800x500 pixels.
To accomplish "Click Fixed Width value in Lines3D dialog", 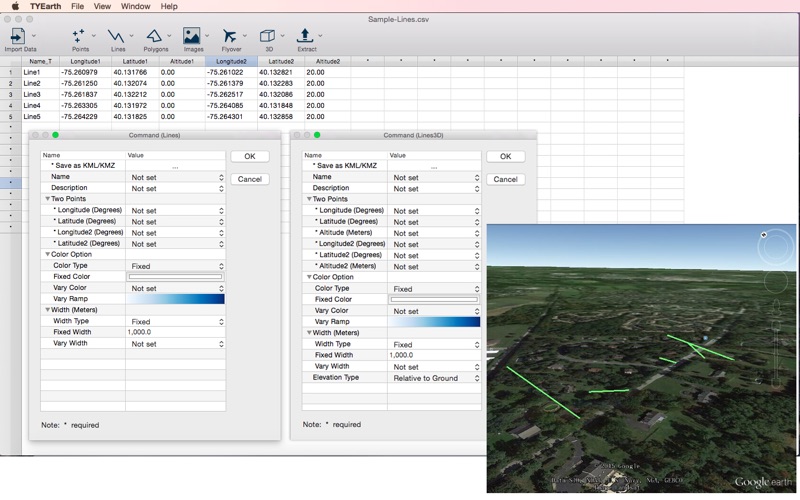I will coord(434,355).
